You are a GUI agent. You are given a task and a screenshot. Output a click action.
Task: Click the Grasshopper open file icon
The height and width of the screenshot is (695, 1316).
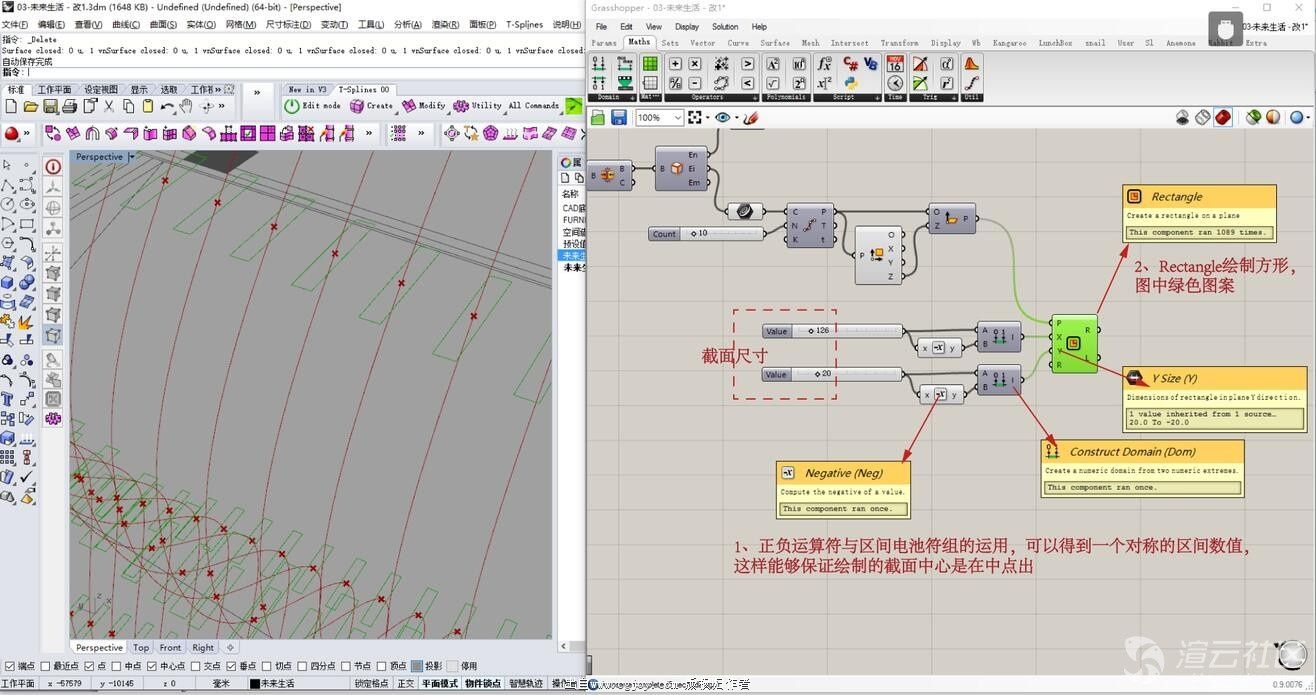point(598,118)
